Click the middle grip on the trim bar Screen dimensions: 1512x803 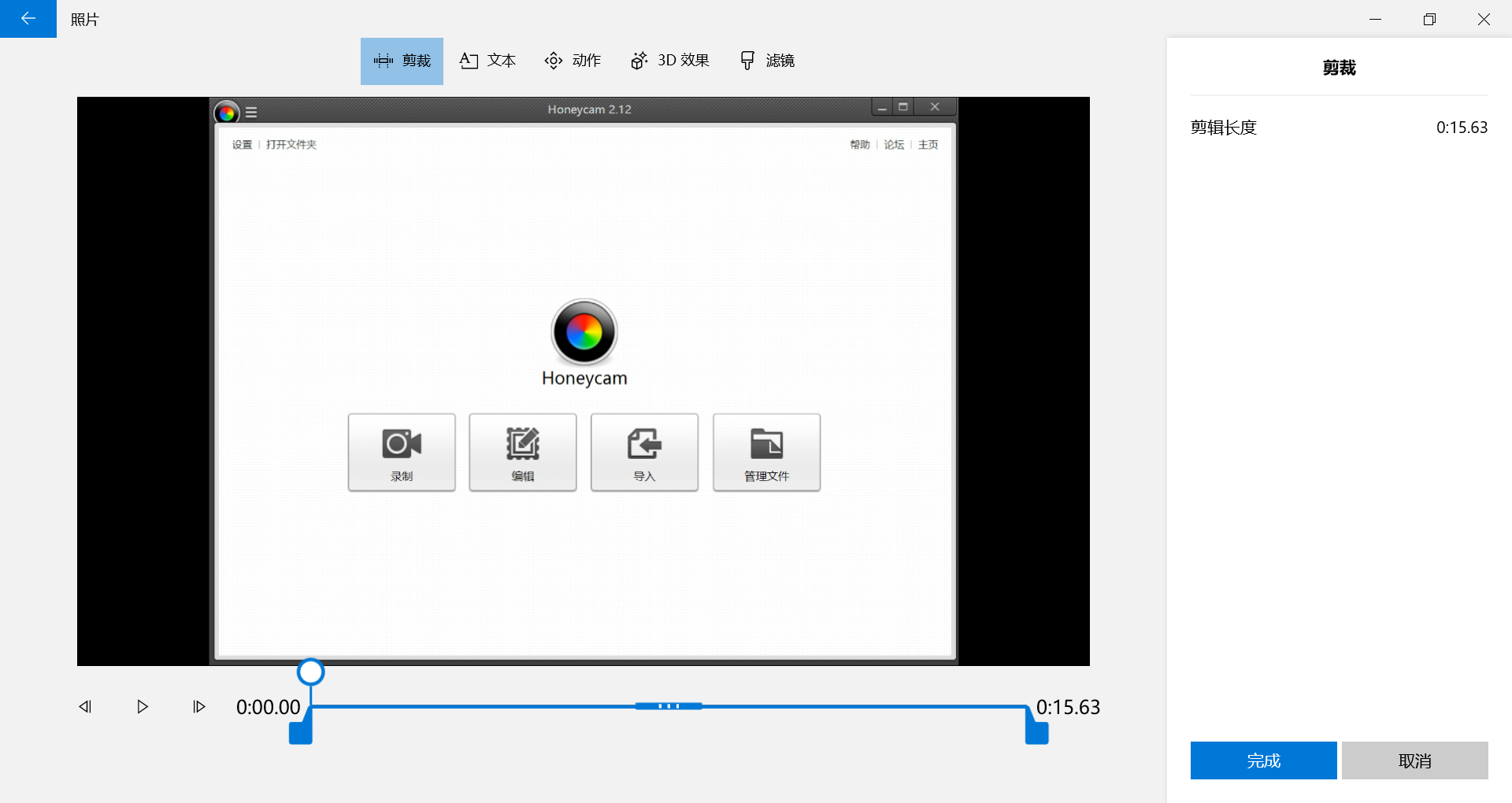coord(669,706)
